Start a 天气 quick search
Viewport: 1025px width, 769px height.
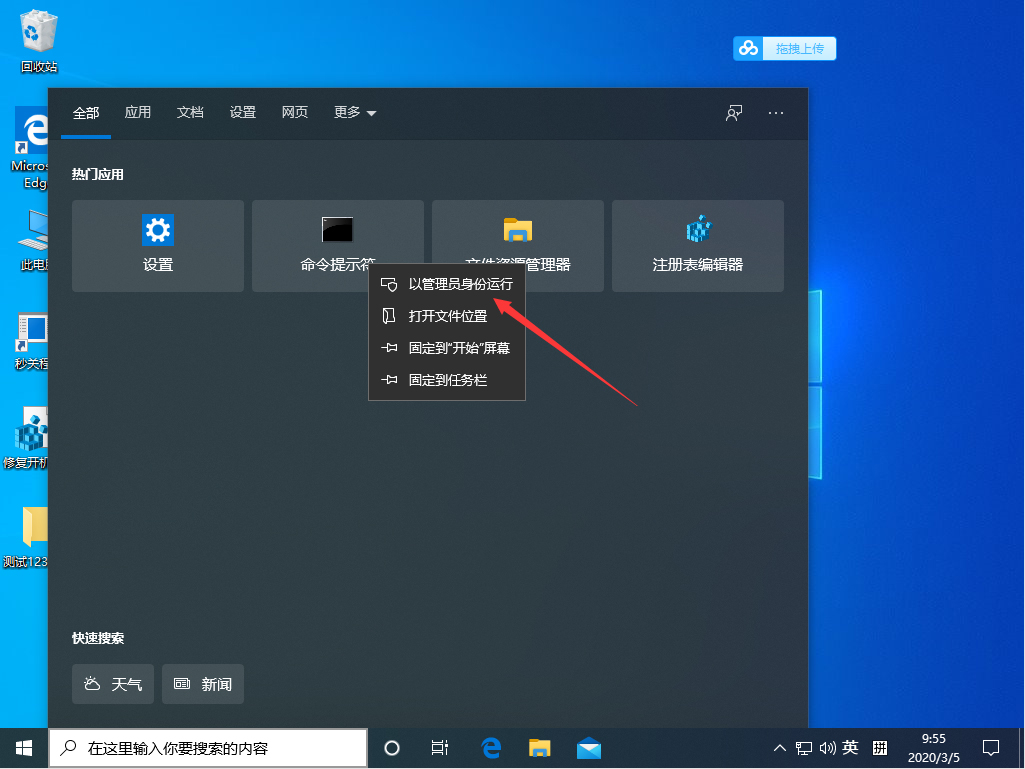[112, 684]
